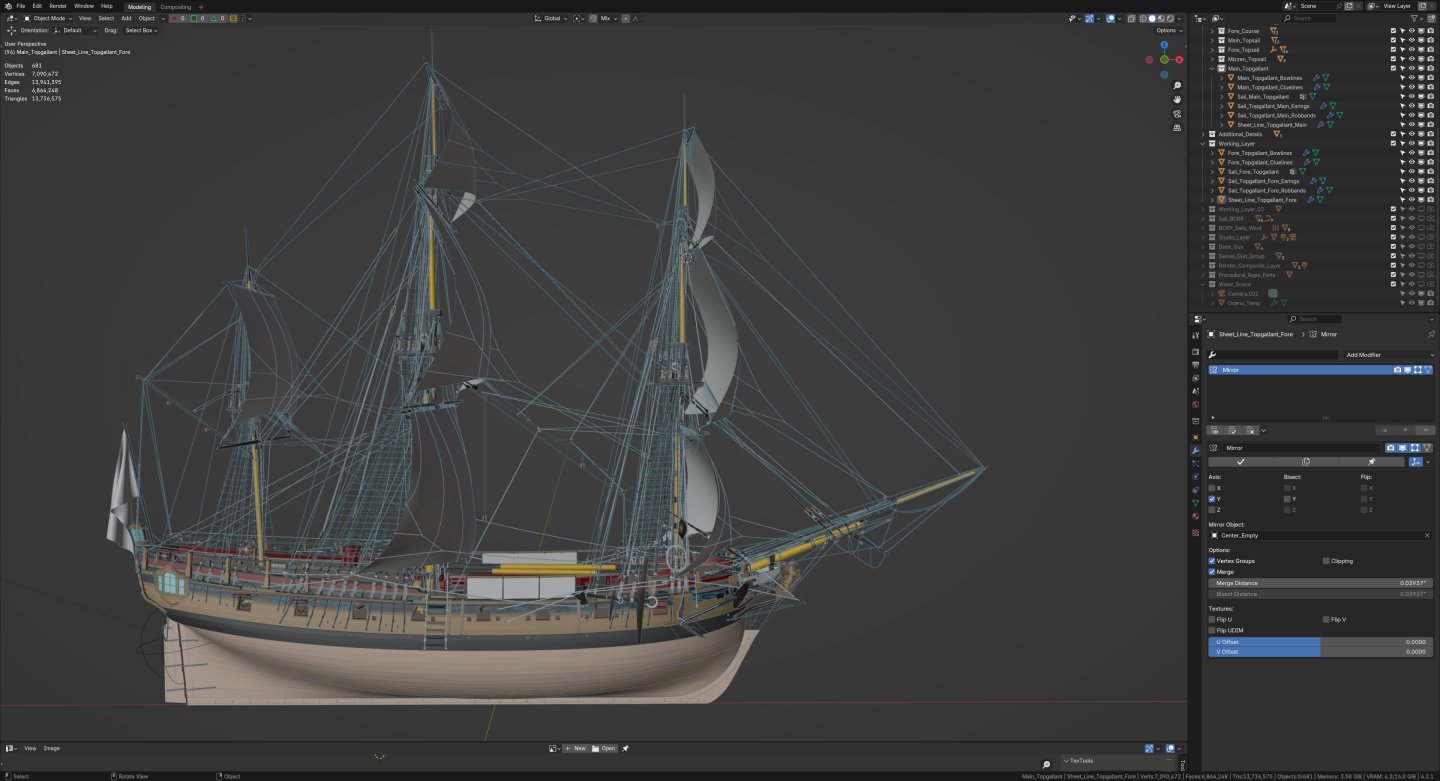
Task: Switch perspective/orthographic grid gizmo icon
Action: click(1178, 128)
